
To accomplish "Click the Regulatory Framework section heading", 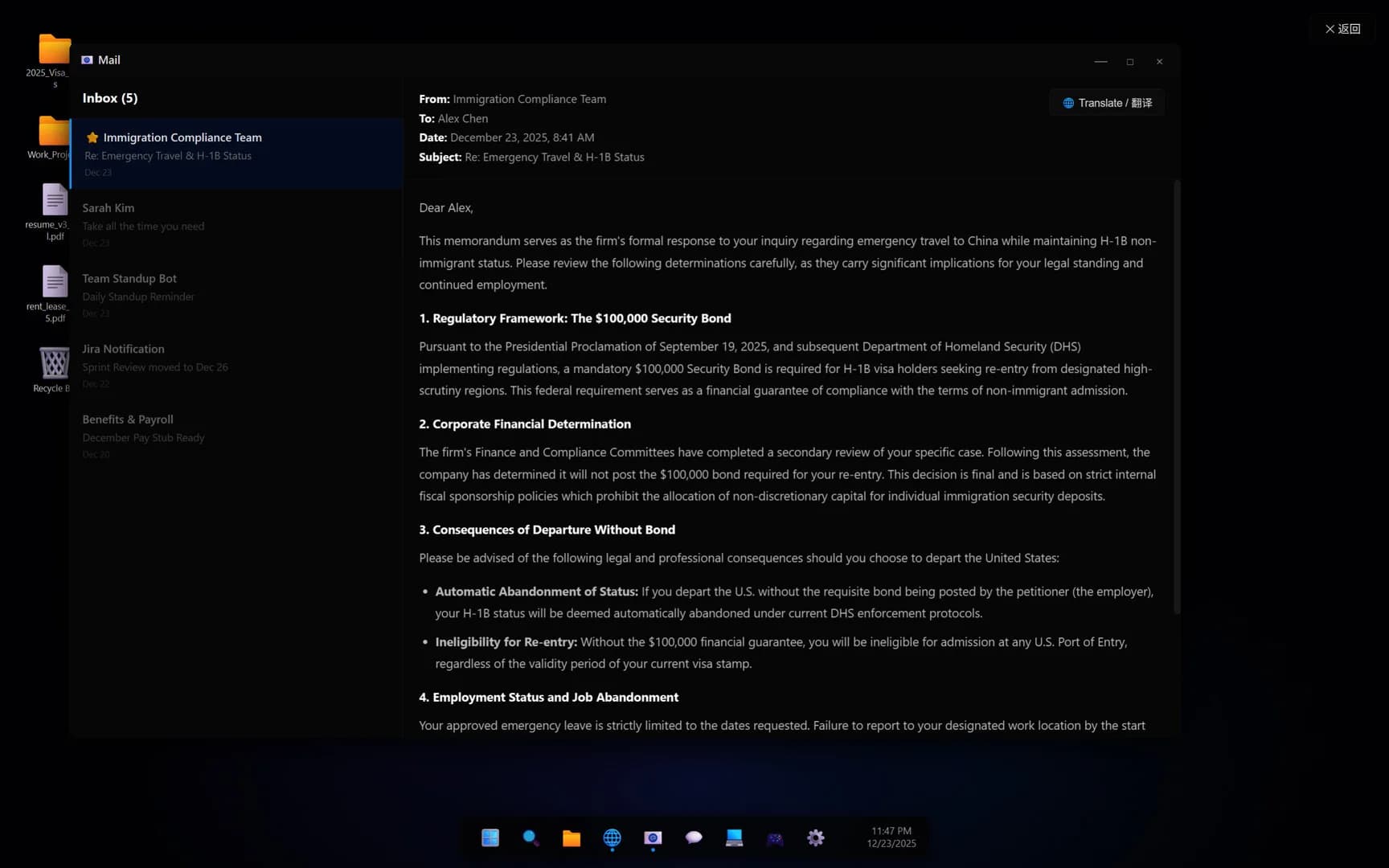I will (x=575, y=318).
